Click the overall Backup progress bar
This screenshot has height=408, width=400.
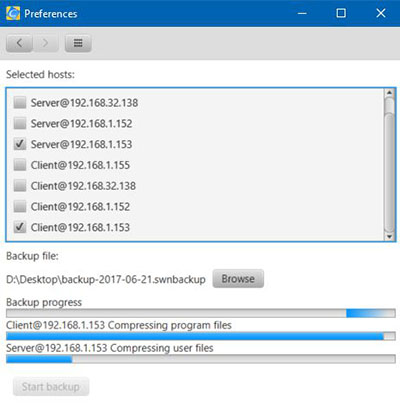201,313
